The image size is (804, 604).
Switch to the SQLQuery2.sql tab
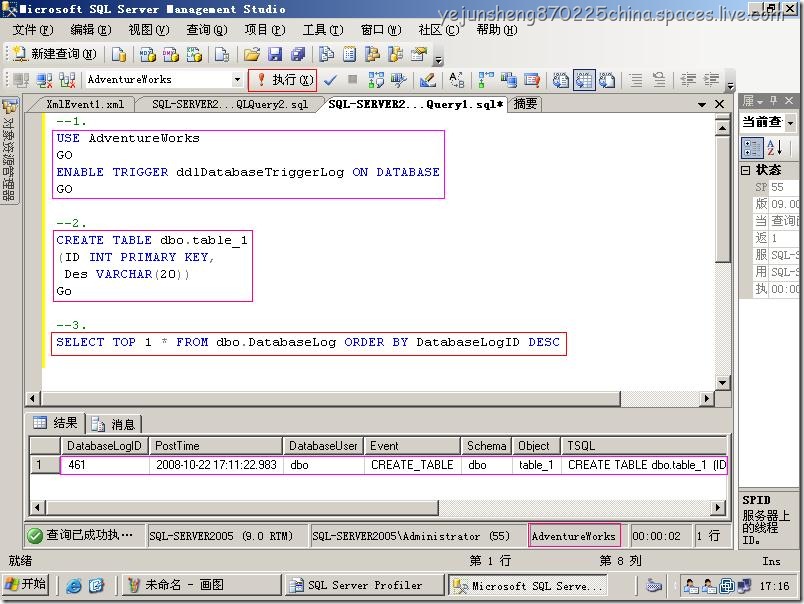point(230,105)
